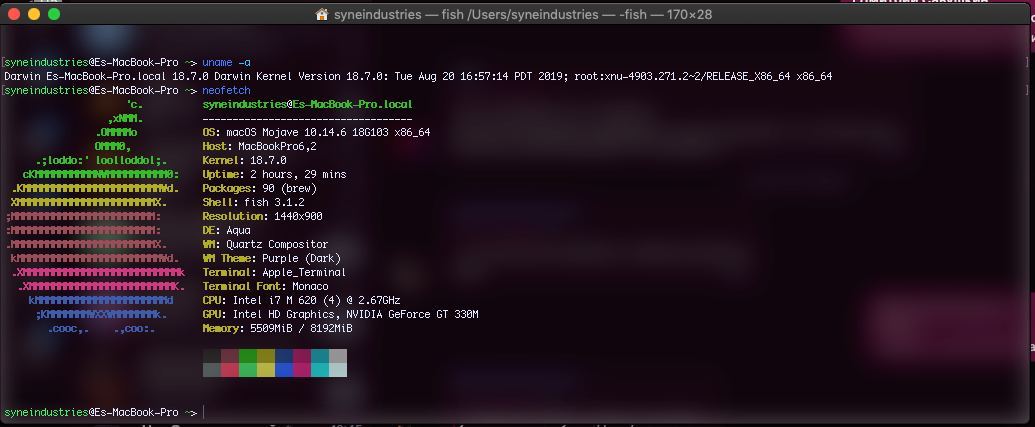Click the 'Resolution: 1440x900' line
This screenshot has height=427, width=1035.
coord(263,216)
